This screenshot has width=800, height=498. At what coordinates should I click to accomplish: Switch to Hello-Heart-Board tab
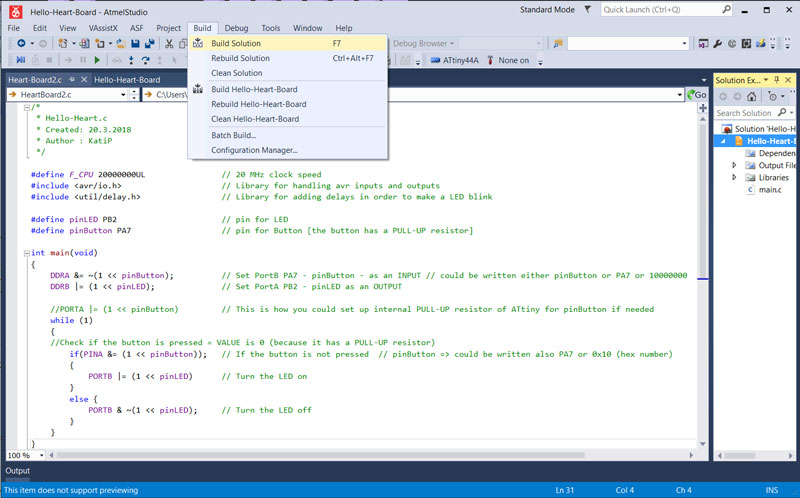[x=127, y=80]
